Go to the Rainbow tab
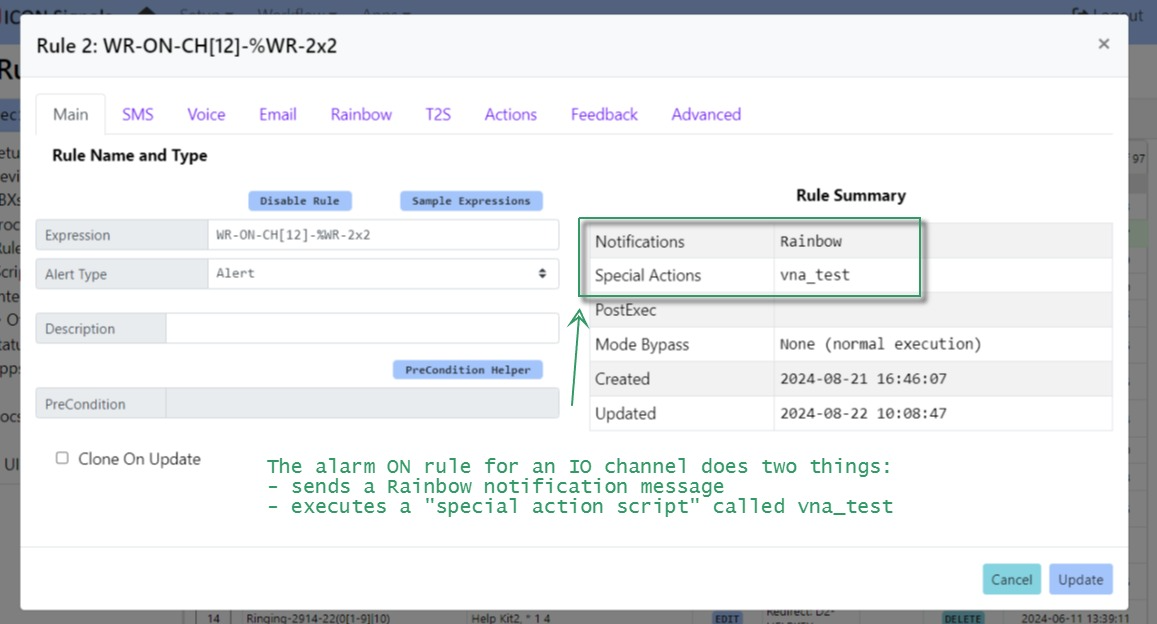Screen dimensions: 1157x624 coord(361,115)
